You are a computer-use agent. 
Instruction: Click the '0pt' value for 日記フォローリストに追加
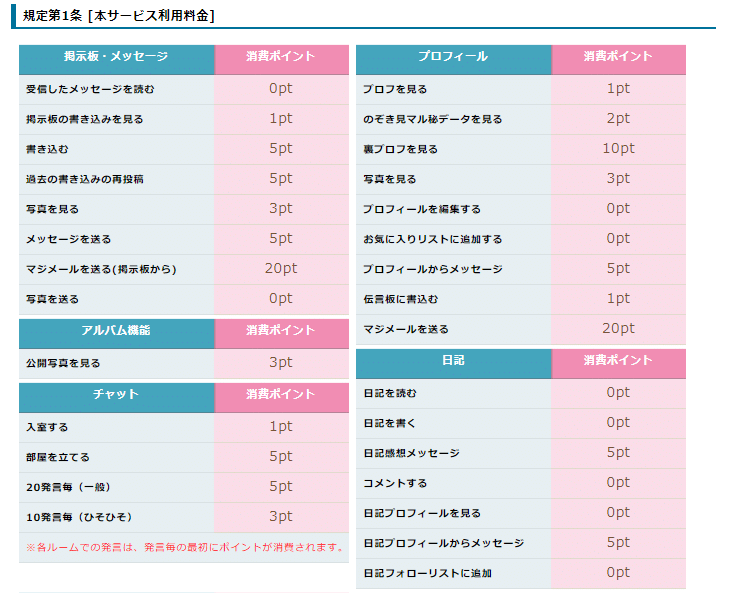[x=618, y=573]
